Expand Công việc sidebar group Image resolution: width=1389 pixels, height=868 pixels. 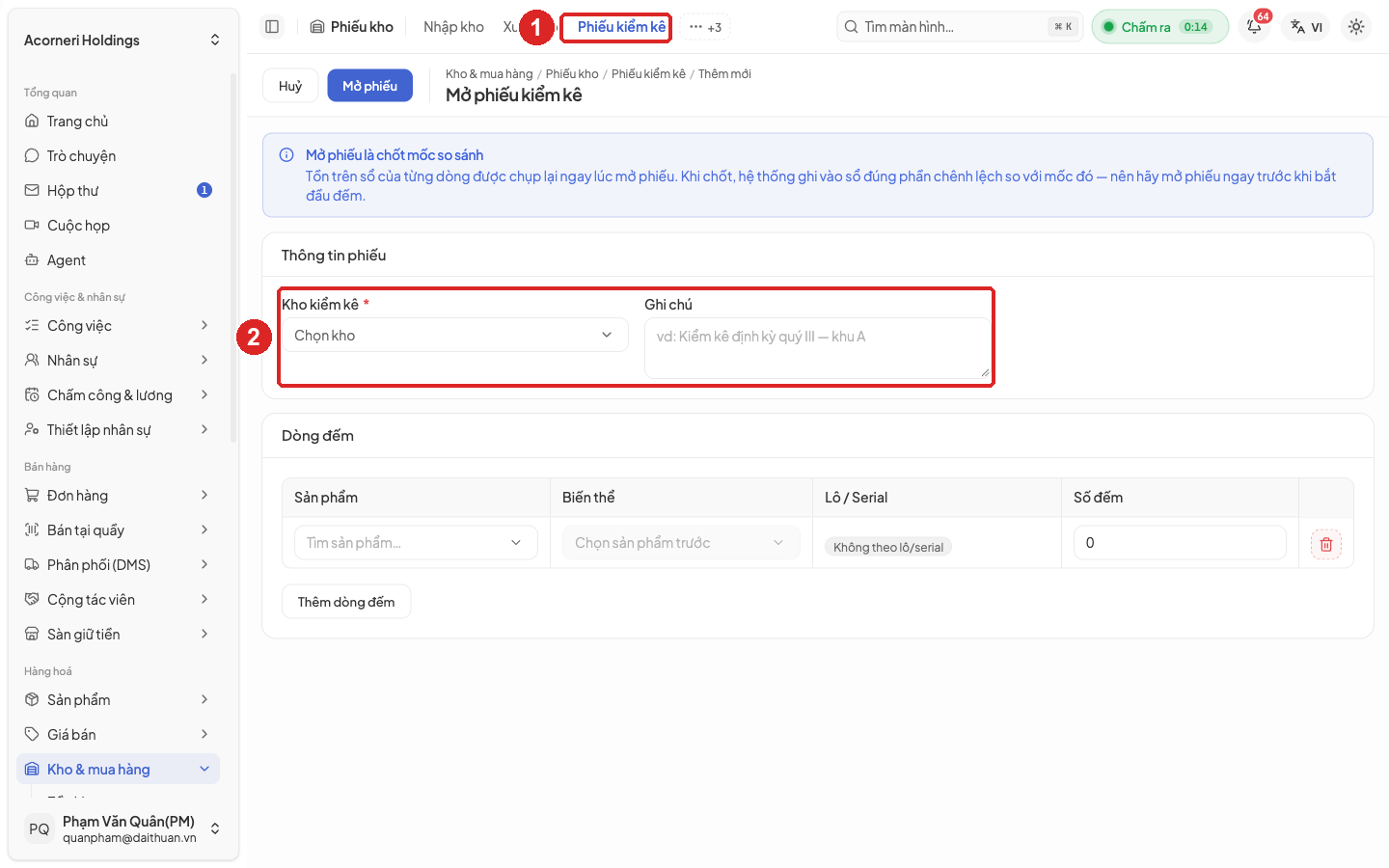tap(119, 326)
